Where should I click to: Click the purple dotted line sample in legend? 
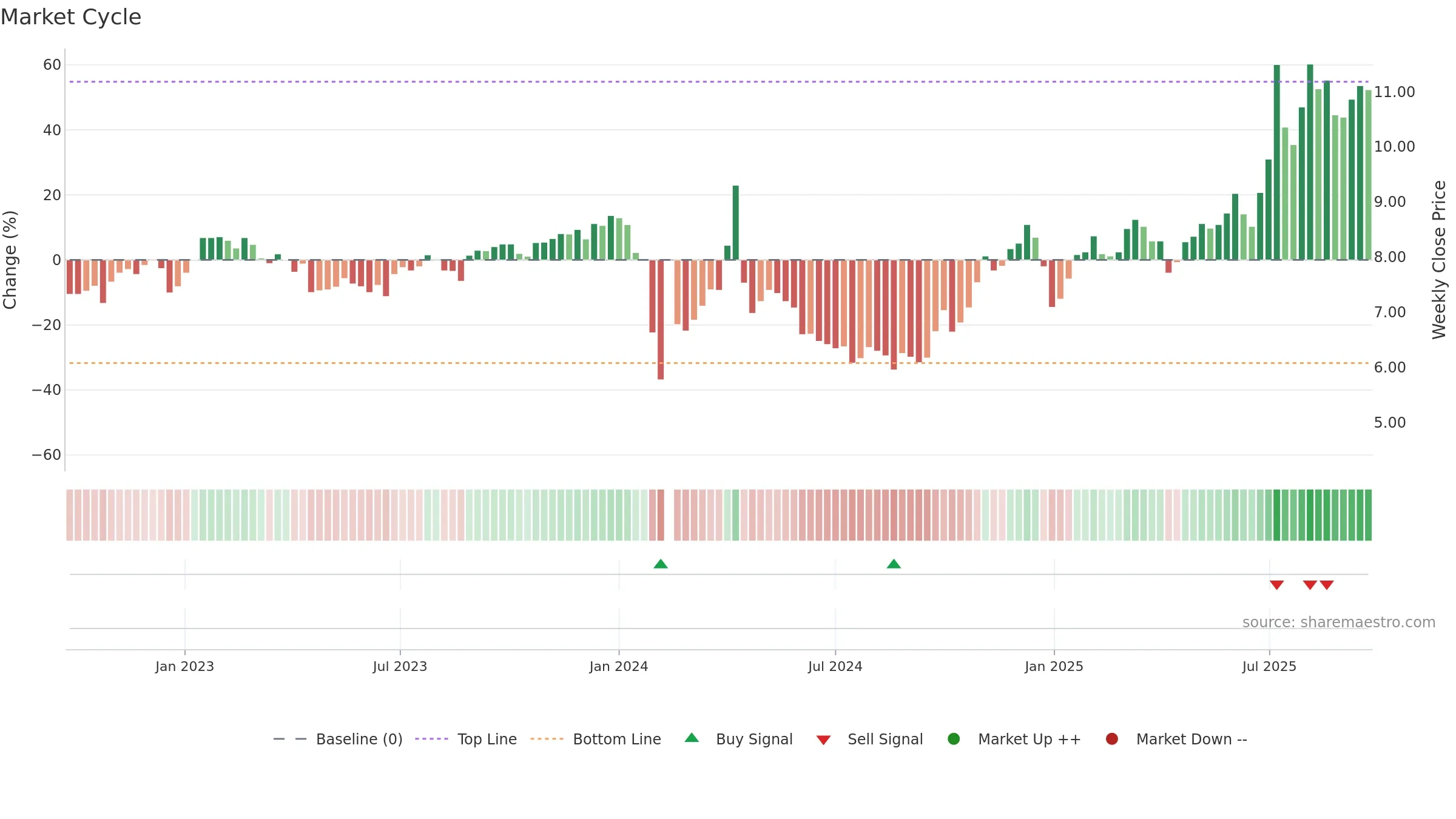431,739
